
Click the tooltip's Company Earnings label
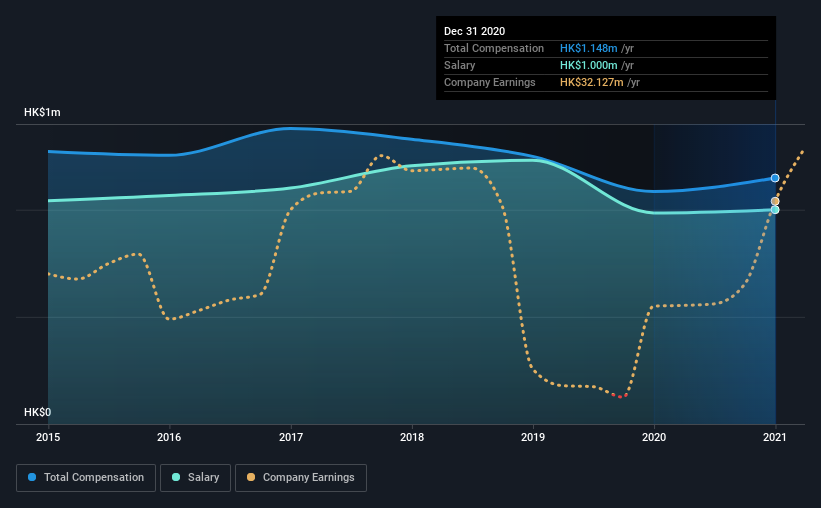[x=490, y=82]
